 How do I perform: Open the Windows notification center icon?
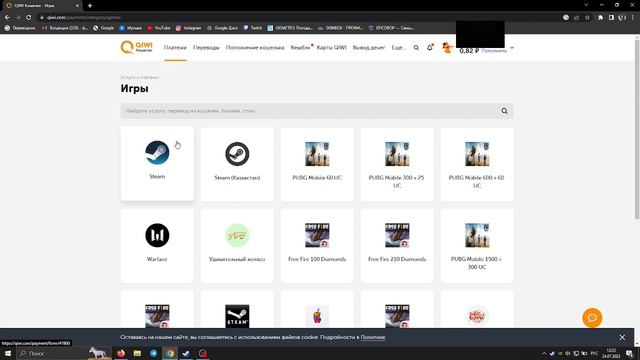(x=630, y=353)
